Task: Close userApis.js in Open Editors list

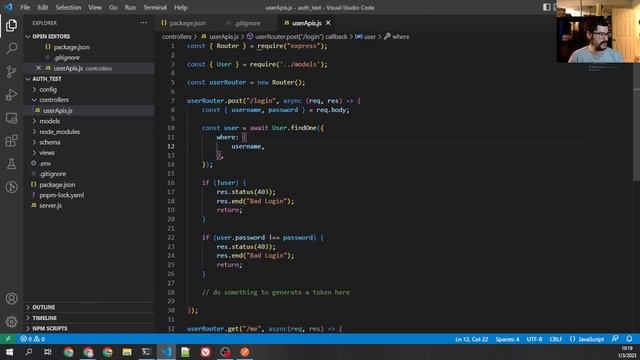Action: tap(38, 68)
